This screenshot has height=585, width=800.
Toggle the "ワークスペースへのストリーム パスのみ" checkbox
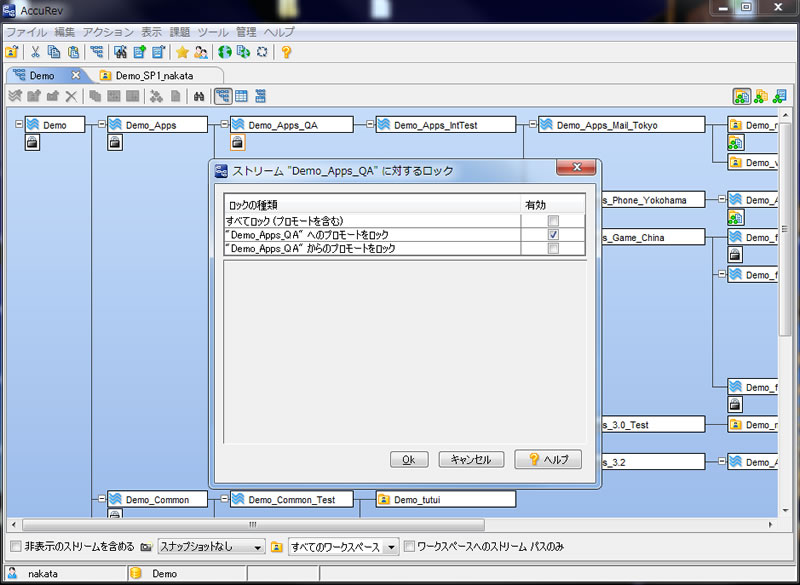[409, 547]
